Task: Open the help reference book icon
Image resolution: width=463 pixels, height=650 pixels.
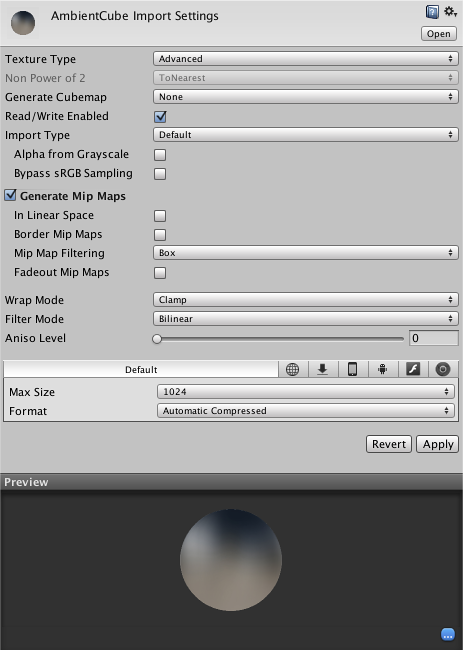Action: click(432, 12)
